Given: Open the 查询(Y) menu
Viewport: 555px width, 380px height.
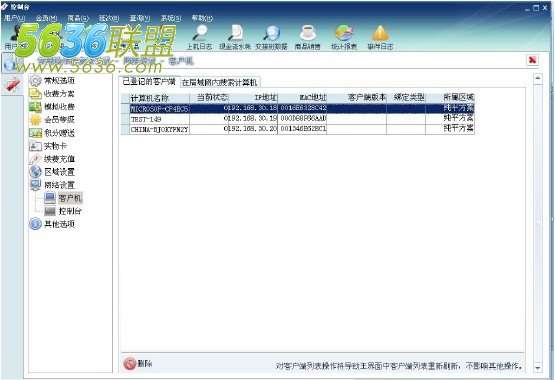Looking at the screenshot, I should point(140,18).
